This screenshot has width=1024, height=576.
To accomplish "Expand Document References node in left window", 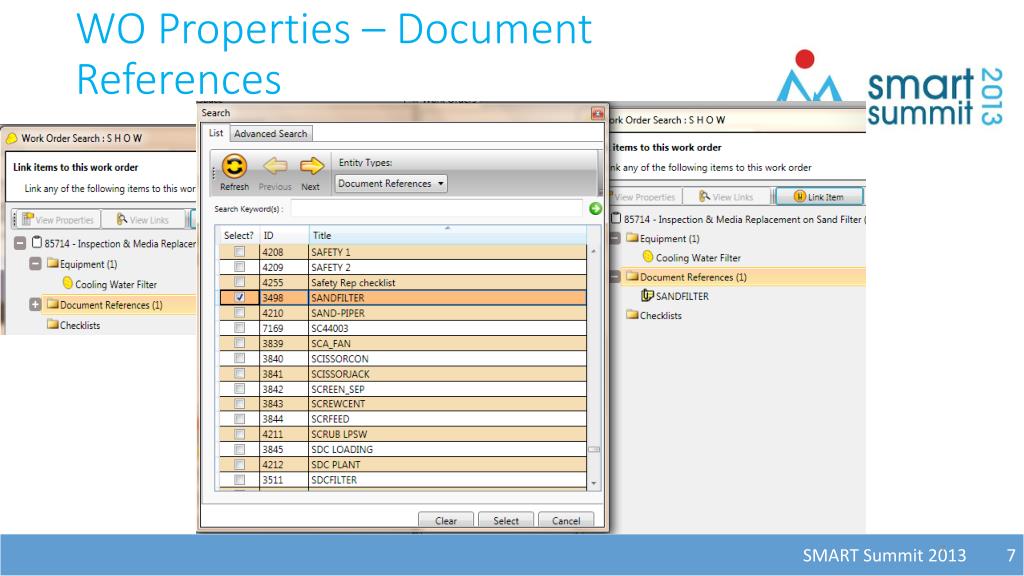I will [x=35, y=304].
